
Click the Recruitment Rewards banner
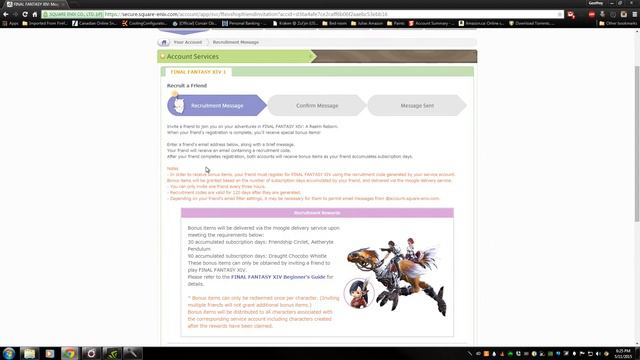(317, 213)
